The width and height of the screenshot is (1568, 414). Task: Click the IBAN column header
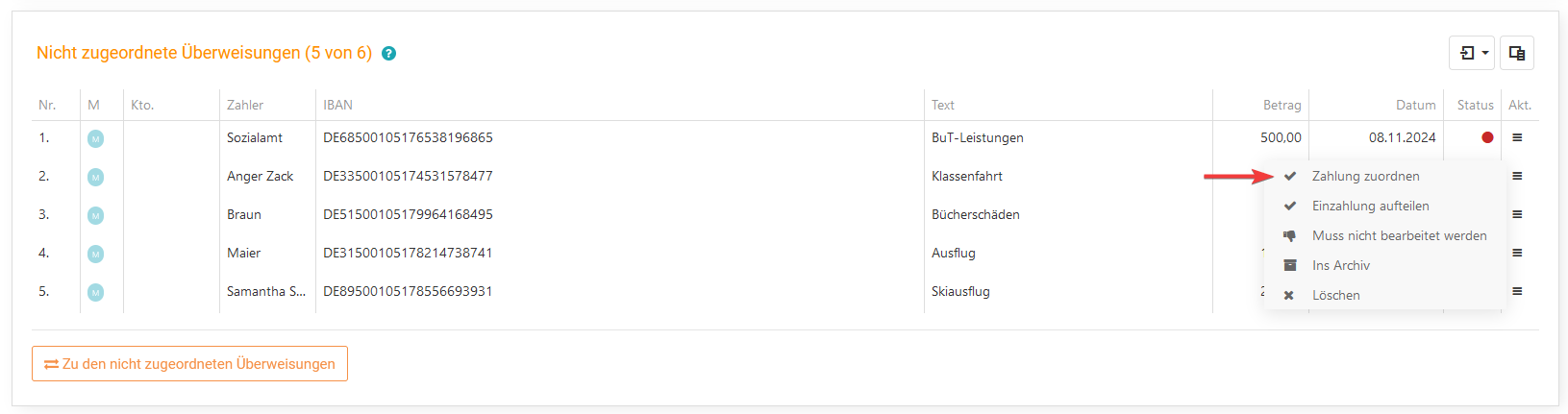337,105
